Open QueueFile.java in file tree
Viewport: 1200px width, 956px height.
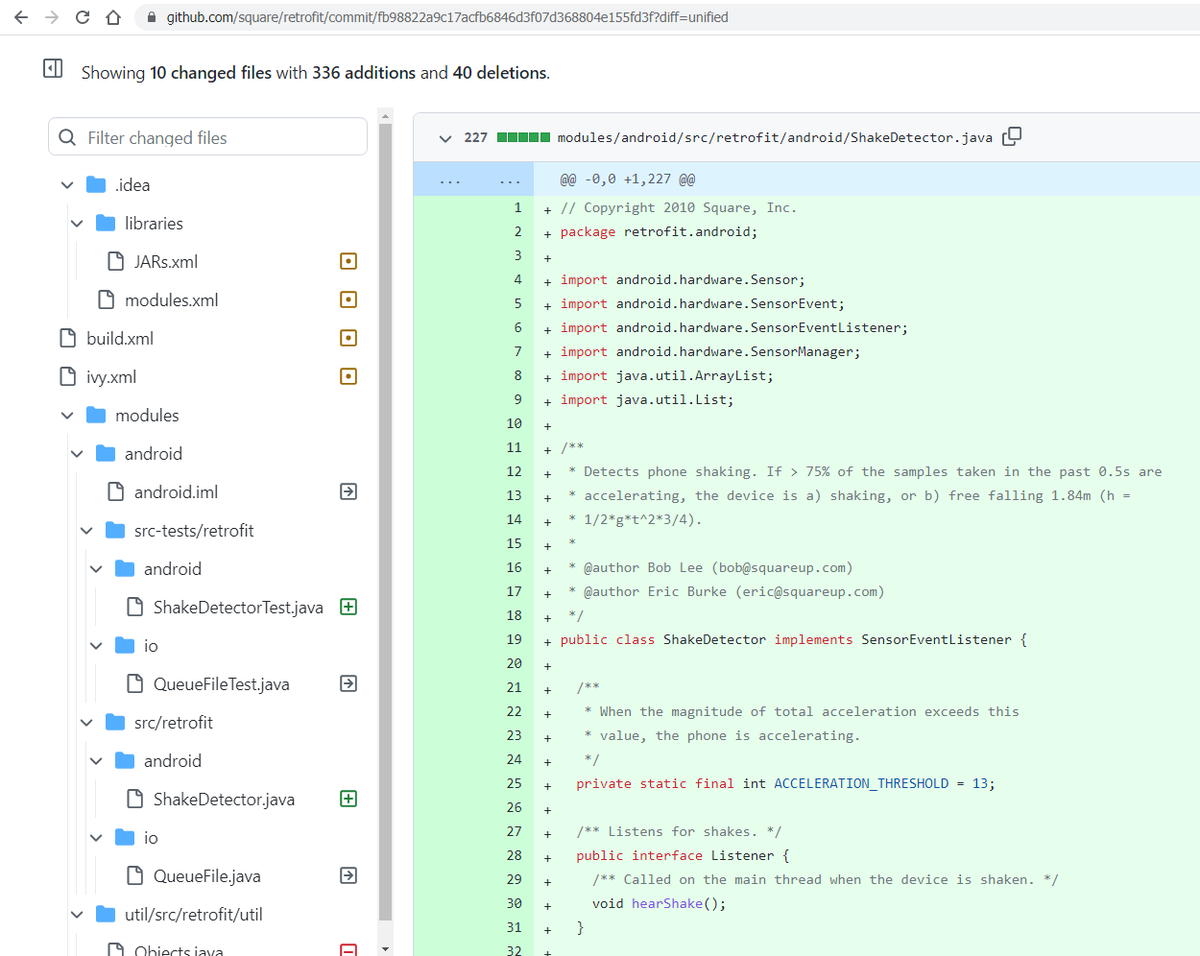(207, 876)
